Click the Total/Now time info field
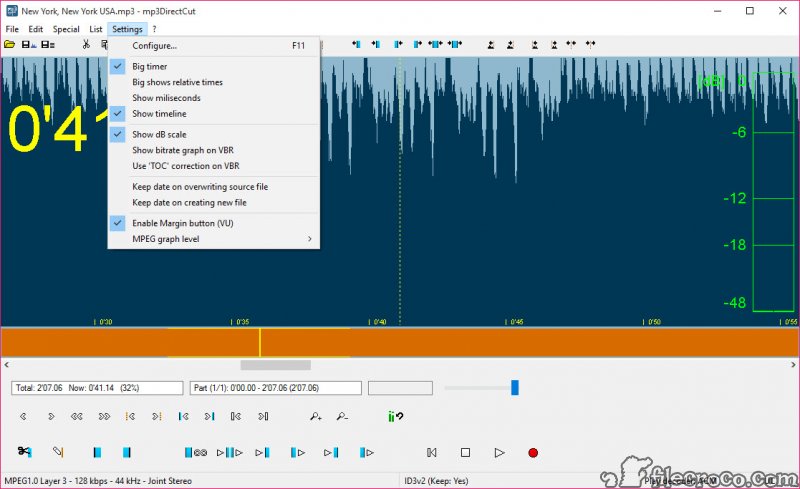The image size is (800, 489). pos(97,388)
